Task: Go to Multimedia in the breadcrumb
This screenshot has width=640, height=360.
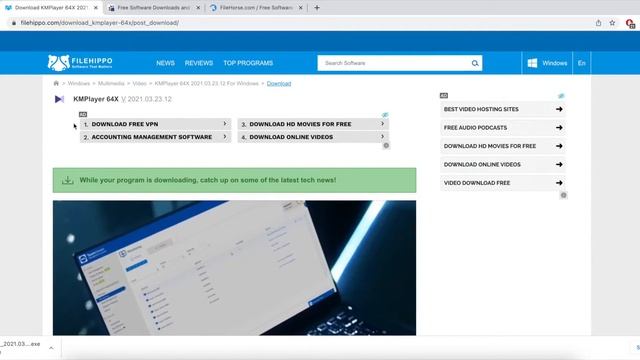Action: (111, 83)
